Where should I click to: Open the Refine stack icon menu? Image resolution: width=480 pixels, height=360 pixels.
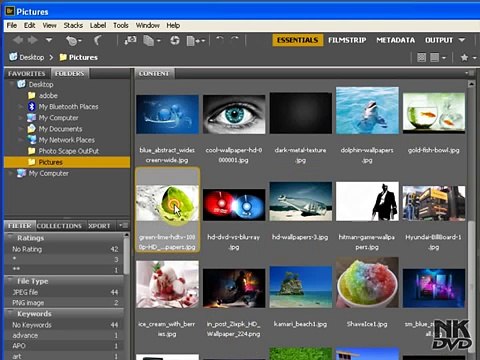[x=152, y=41]
